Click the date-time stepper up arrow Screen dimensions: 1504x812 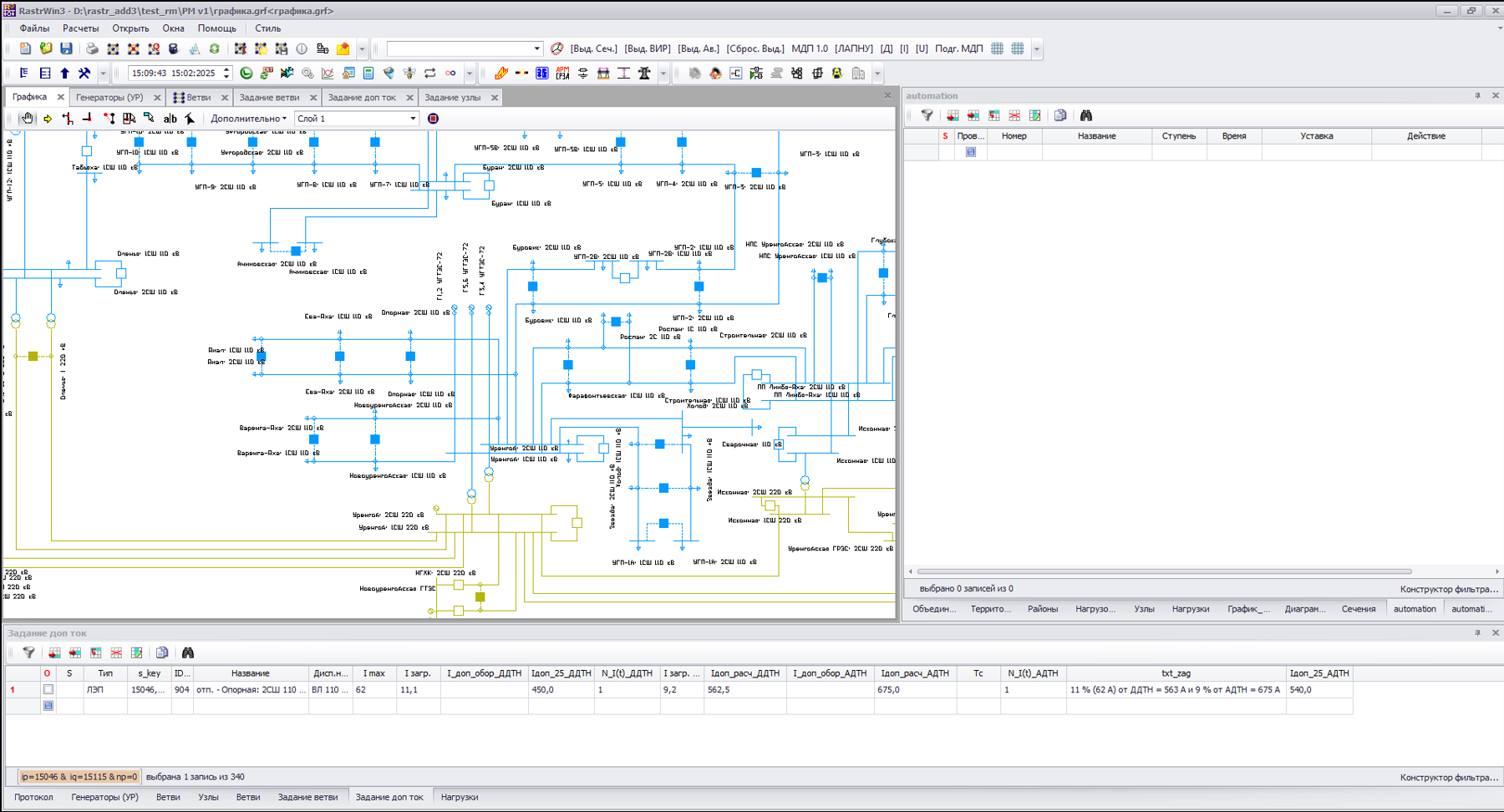(226, 69)
